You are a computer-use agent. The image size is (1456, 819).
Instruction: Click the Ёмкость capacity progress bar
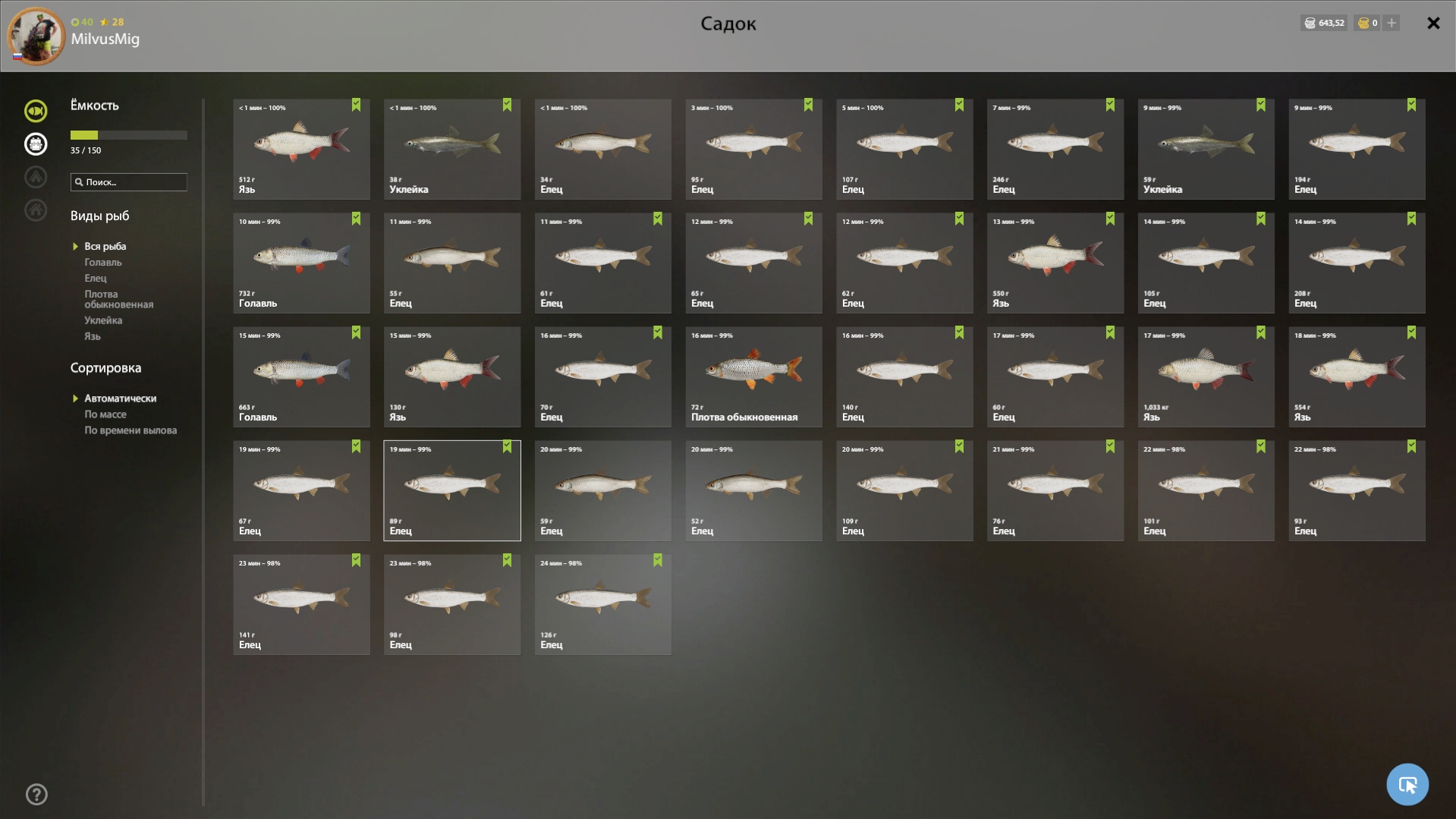point(129,135)
